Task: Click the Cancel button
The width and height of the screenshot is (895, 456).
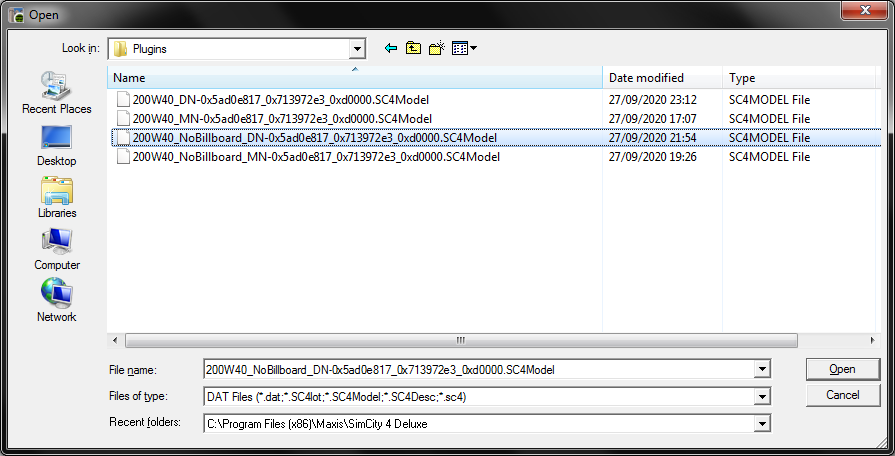Action: click(x=842, y=395)
